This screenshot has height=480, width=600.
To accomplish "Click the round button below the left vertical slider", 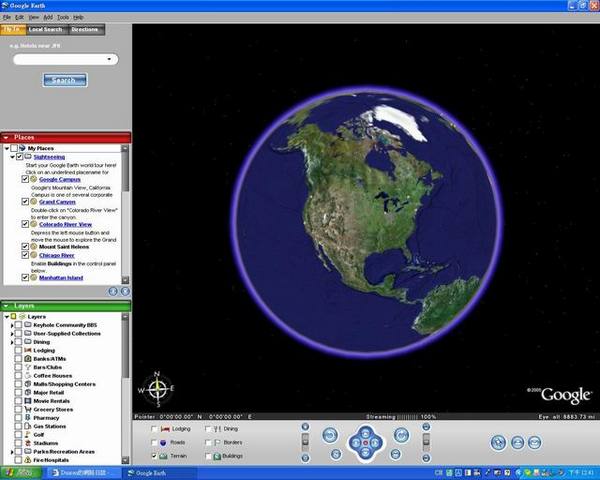I will coord(305,458).
